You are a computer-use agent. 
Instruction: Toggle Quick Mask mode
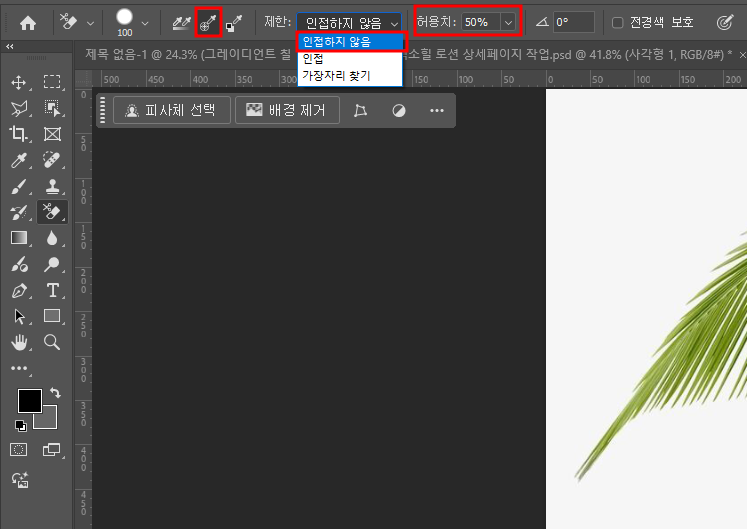tap(19, 449)
